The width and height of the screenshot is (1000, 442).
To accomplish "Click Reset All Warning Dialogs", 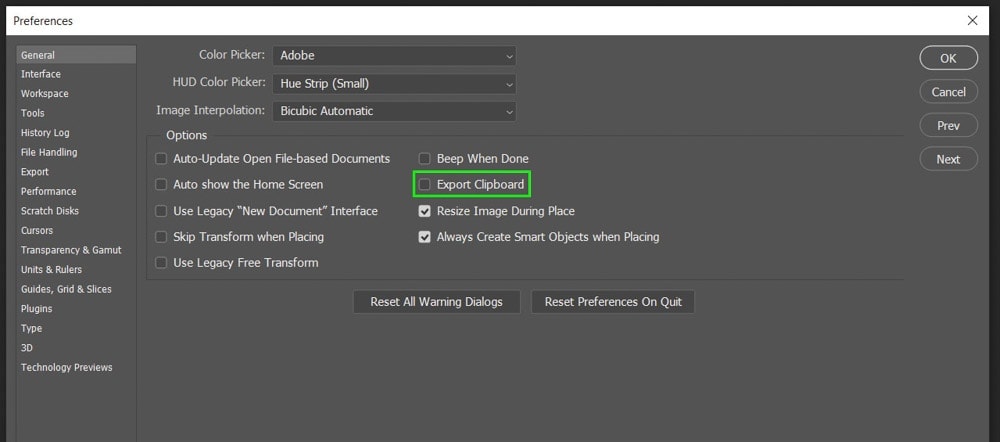I will coord(437,302).
